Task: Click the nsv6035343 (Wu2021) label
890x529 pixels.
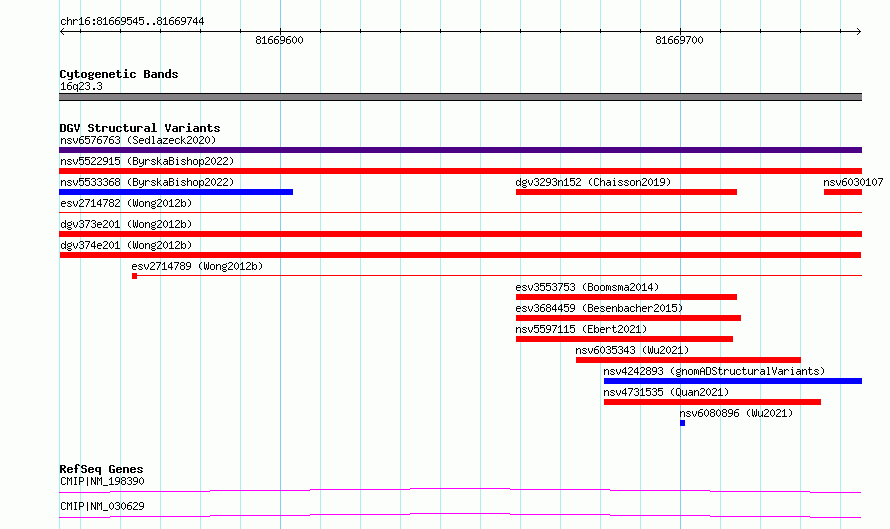Action: coord(632,350)
